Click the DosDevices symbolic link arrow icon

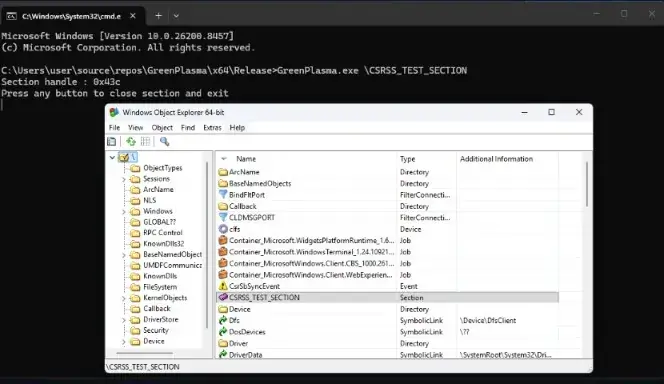(x=223, y=332)
